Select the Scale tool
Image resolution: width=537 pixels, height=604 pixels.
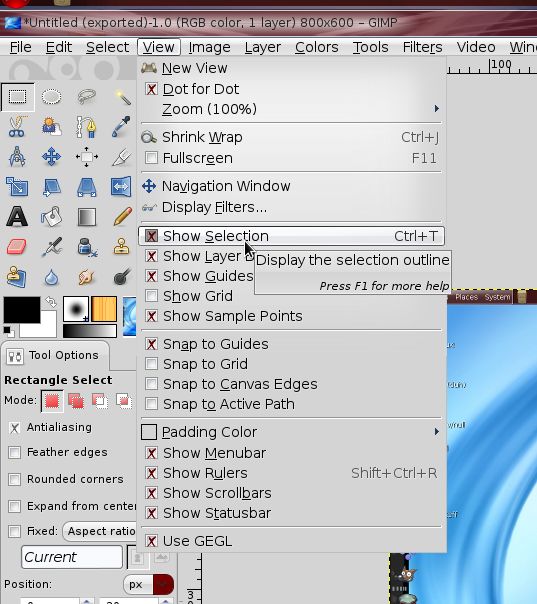17,187
